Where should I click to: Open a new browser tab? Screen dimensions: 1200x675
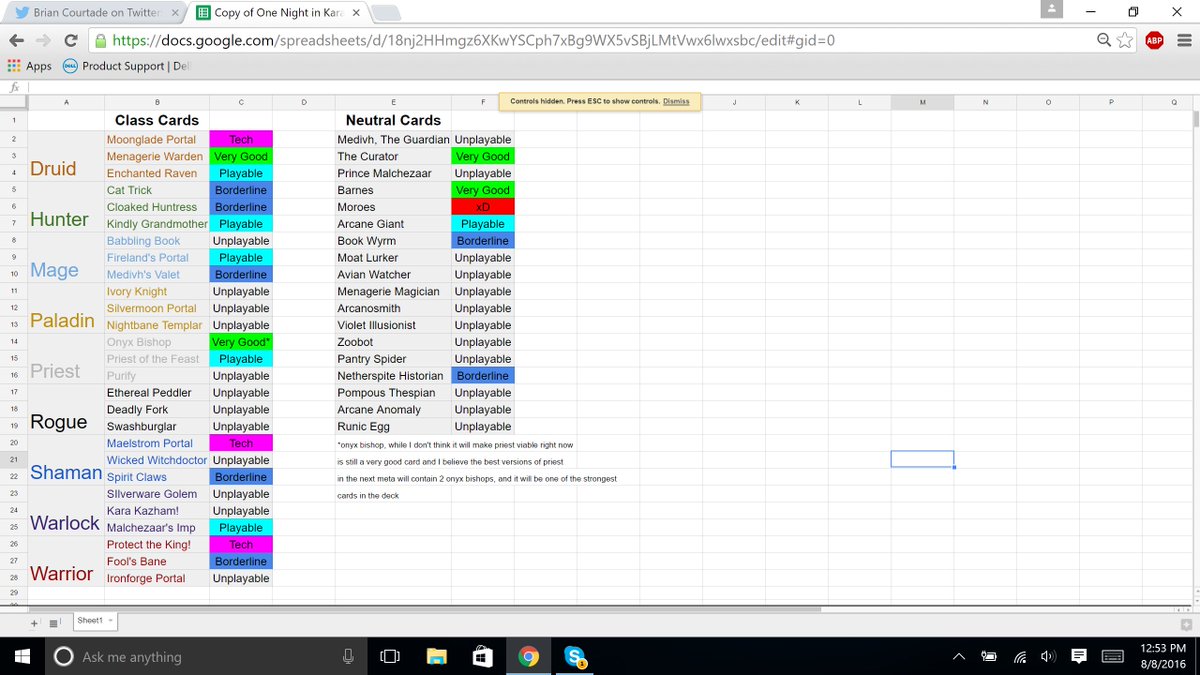point(386,13)
